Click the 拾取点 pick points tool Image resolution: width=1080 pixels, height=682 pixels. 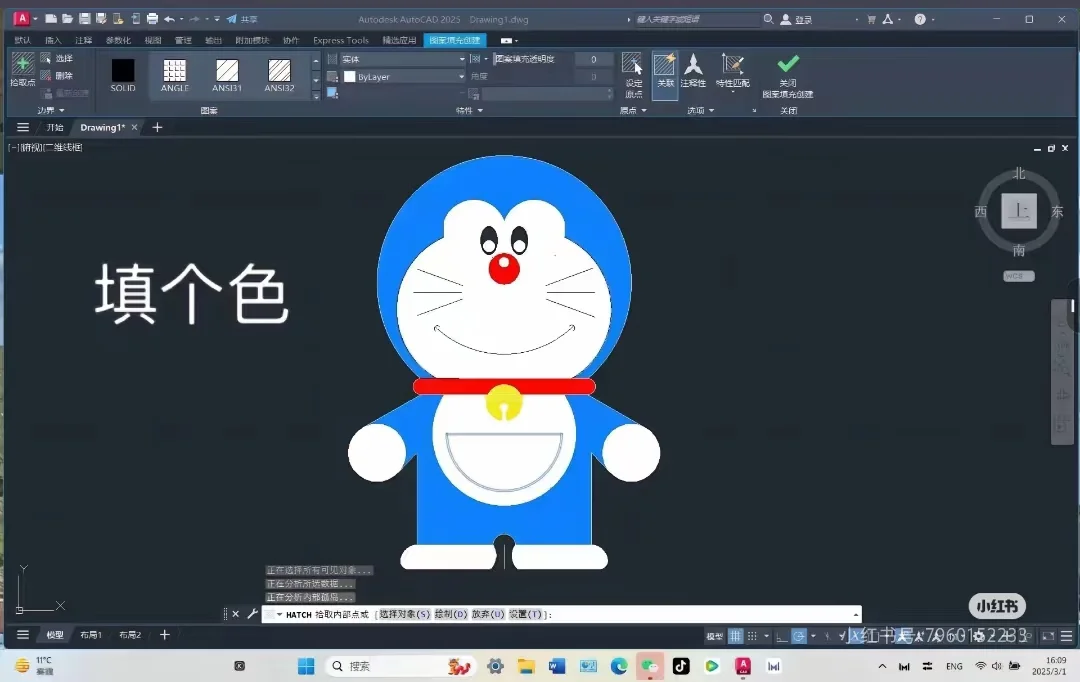point(22,70)
